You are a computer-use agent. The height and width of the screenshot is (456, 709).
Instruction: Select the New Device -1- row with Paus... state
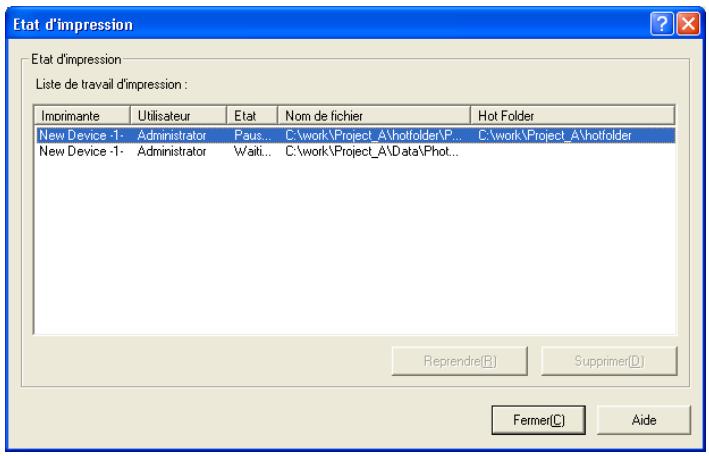tap(355, 135)
